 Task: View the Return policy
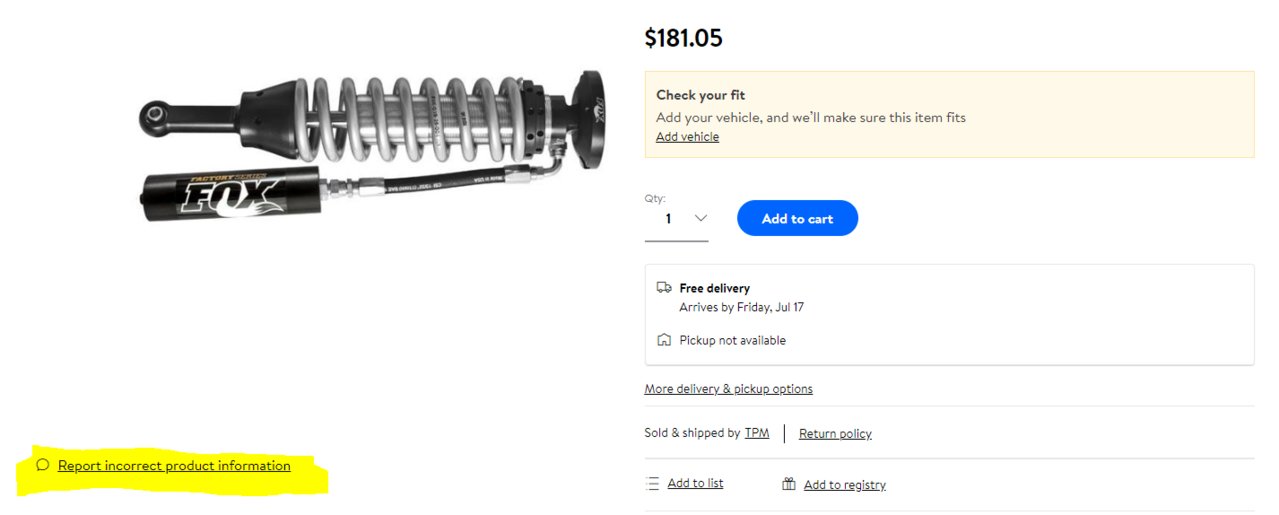click(835, 434)
